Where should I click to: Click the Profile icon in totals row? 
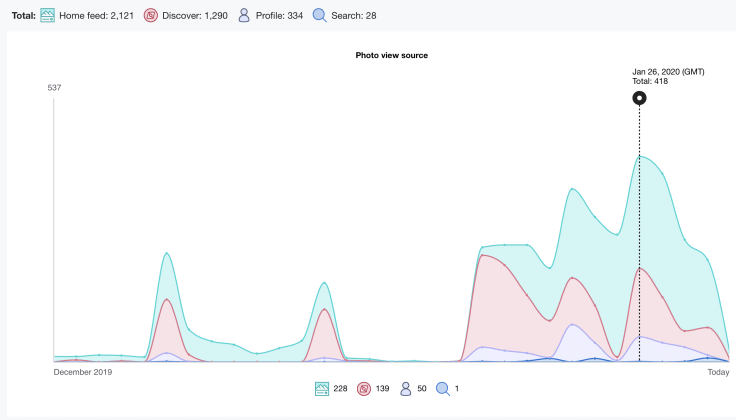coord(244,15)
